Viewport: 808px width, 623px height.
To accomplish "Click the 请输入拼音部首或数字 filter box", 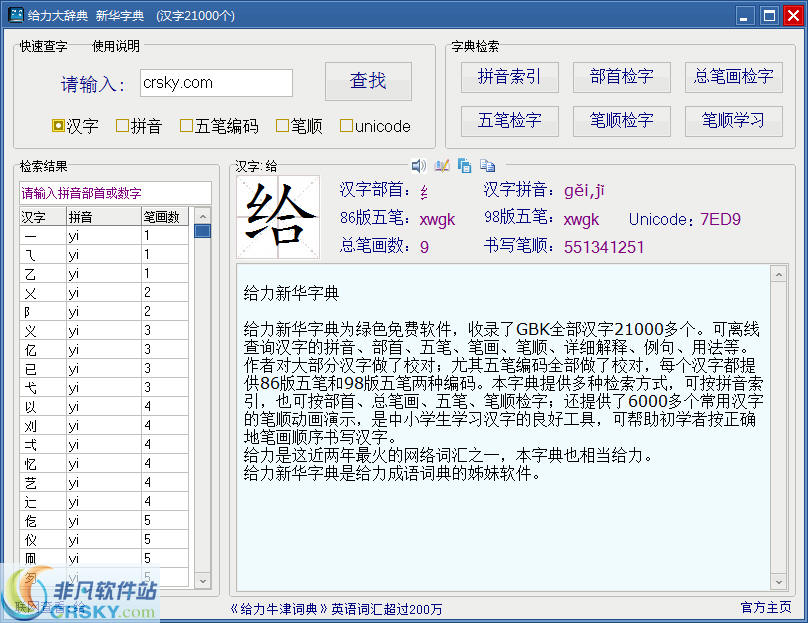I will (x=115, y=193).
